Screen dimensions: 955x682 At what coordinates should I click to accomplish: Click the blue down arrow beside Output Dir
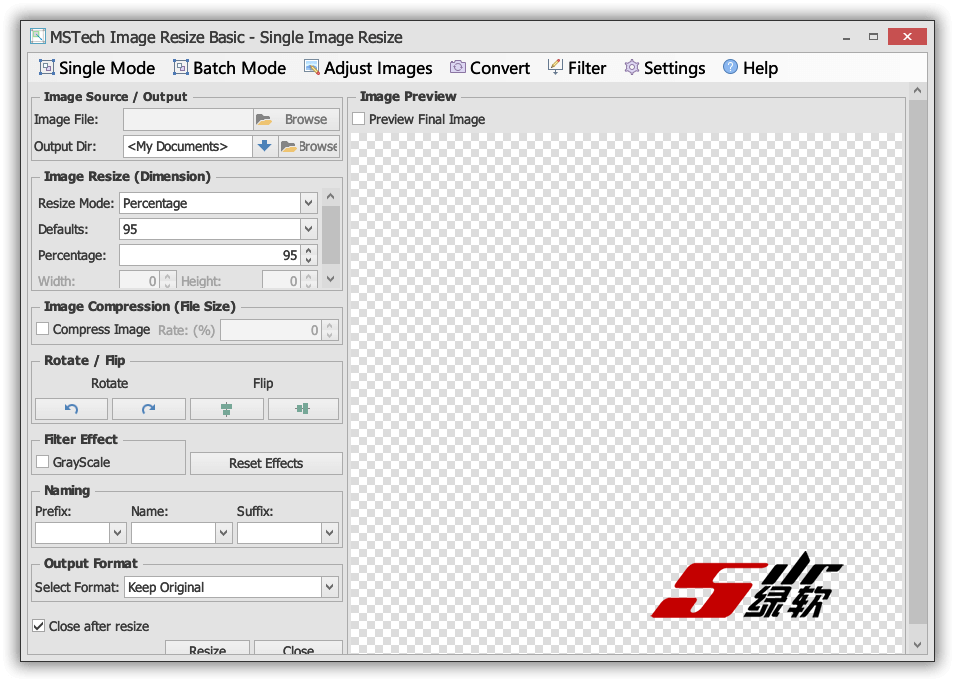point(264,146)
